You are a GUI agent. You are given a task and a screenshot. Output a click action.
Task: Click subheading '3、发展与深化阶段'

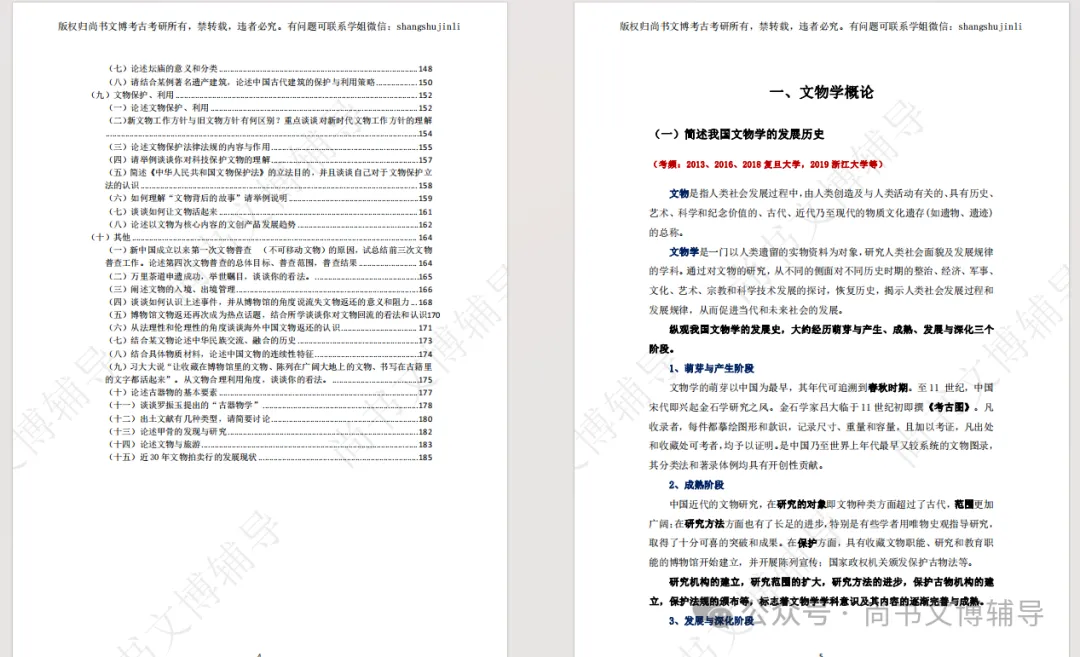[x=711, y=620]
